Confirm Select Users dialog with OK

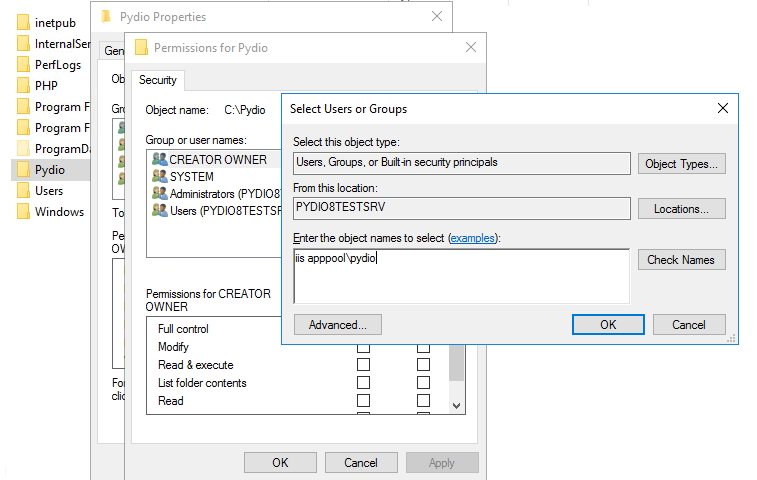point(608,325)
